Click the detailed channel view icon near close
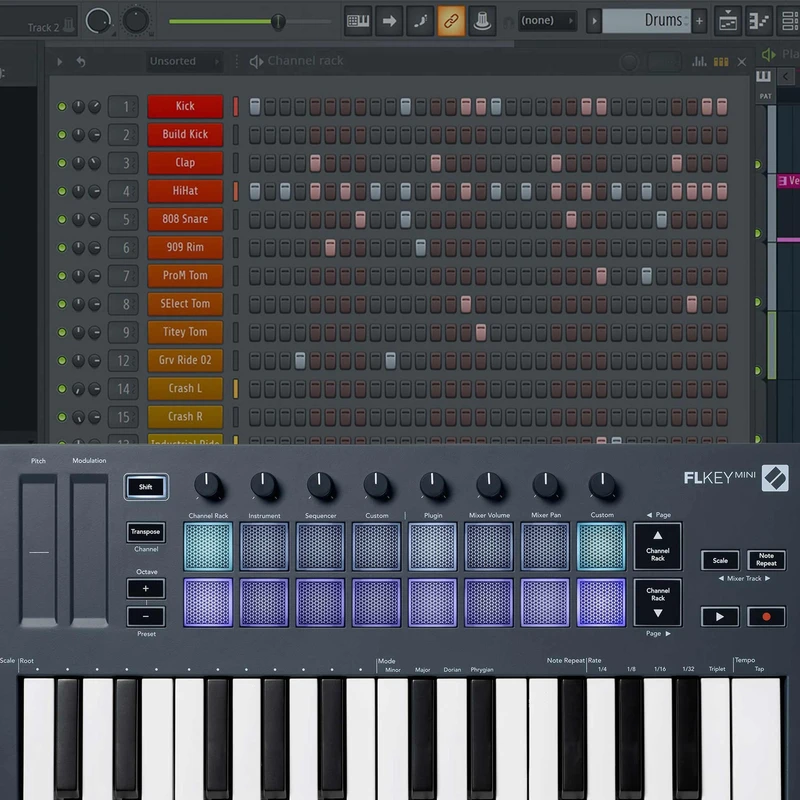The height and width of the screenshot is (800, 800). (x=721, y=62)
